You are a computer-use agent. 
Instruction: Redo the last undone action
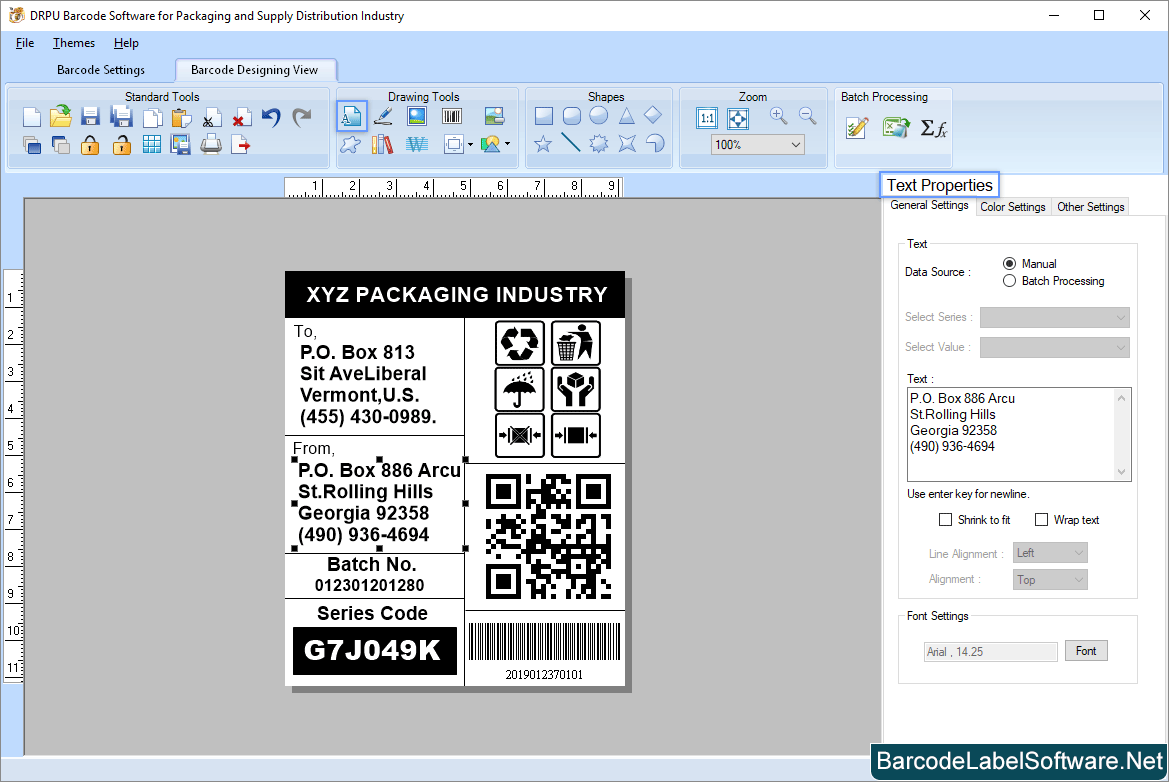click(x=301, y=117)
